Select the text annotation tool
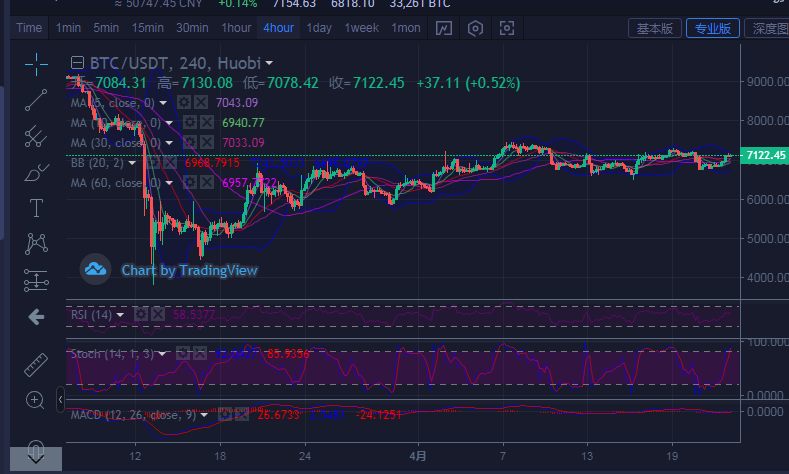 tap(36, 208)
